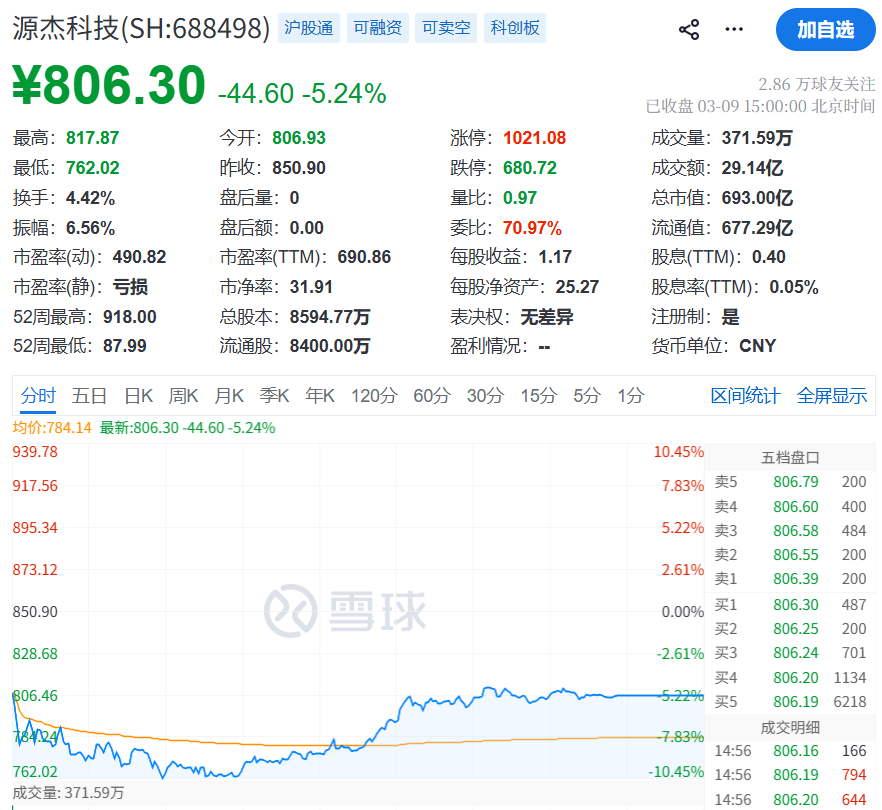
Task: Open the 年K yearly chart
Action: [x=319, y=395]
